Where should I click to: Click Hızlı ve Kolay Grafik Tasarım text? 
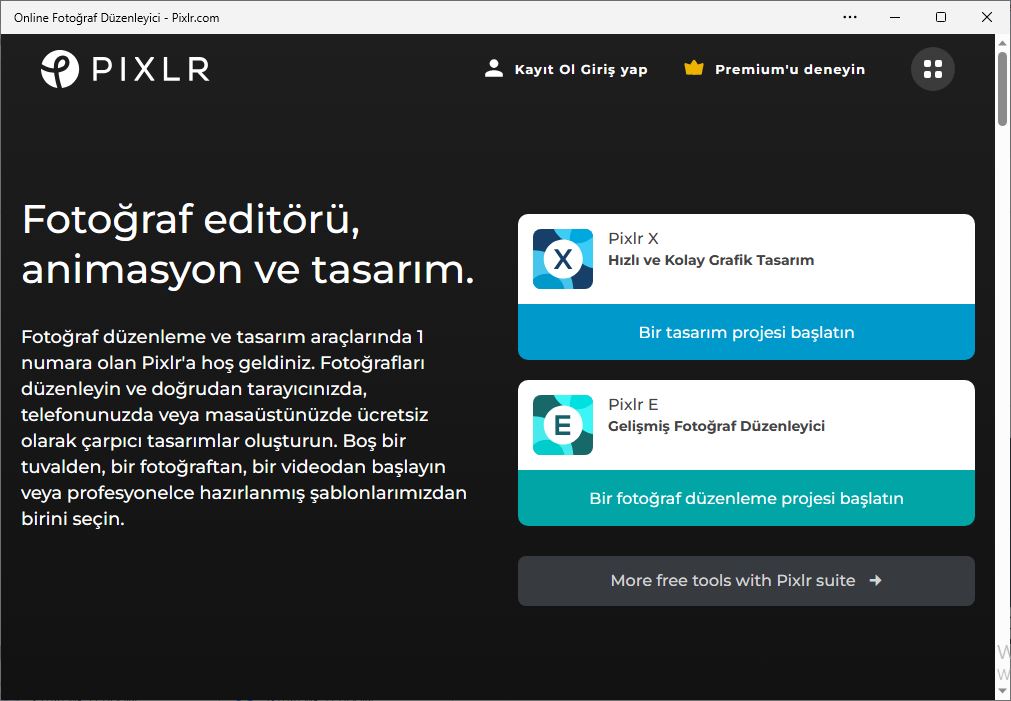[711, 261]
